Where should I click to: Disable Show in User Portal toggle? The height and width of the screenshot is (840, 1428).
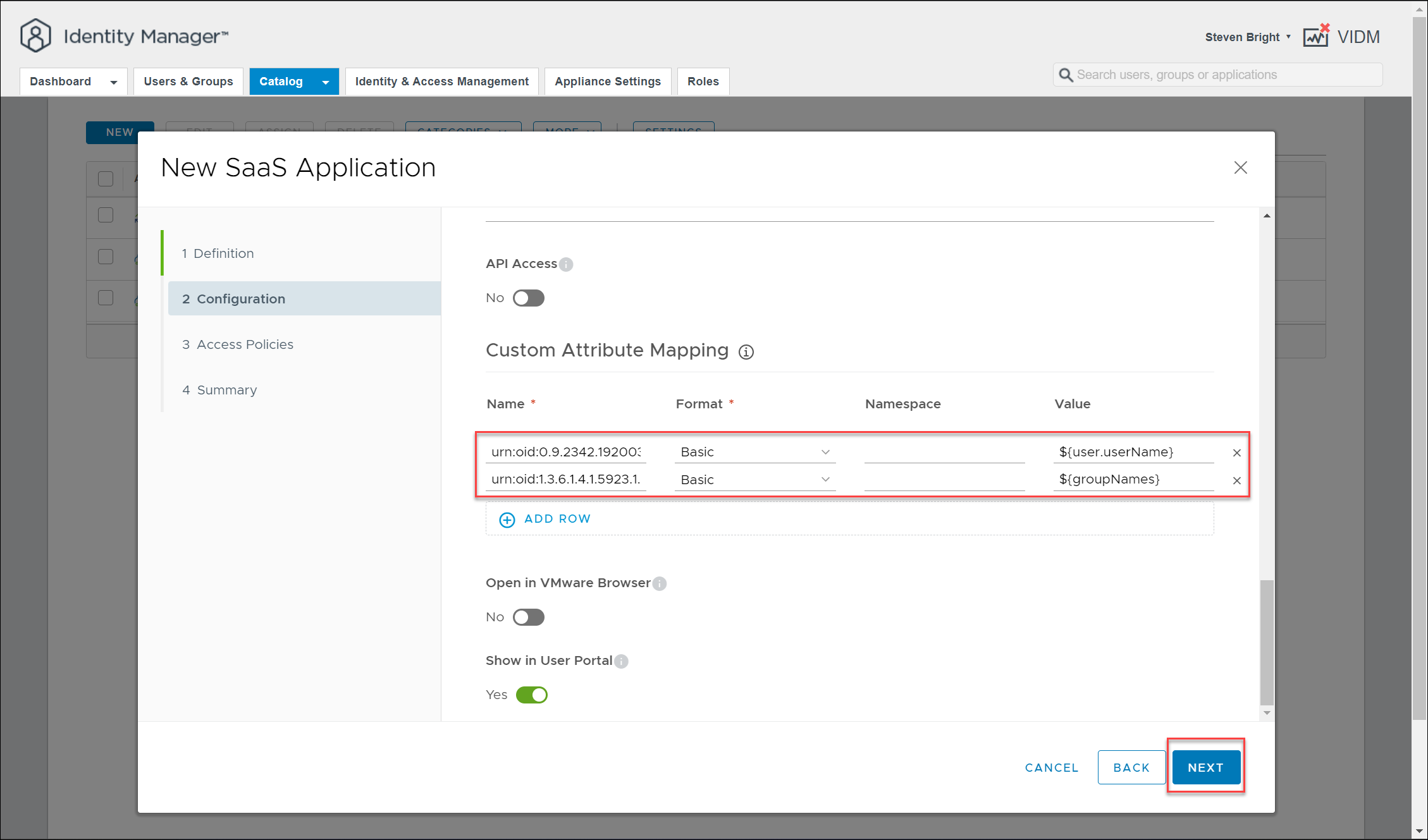[x=531, y=695]
